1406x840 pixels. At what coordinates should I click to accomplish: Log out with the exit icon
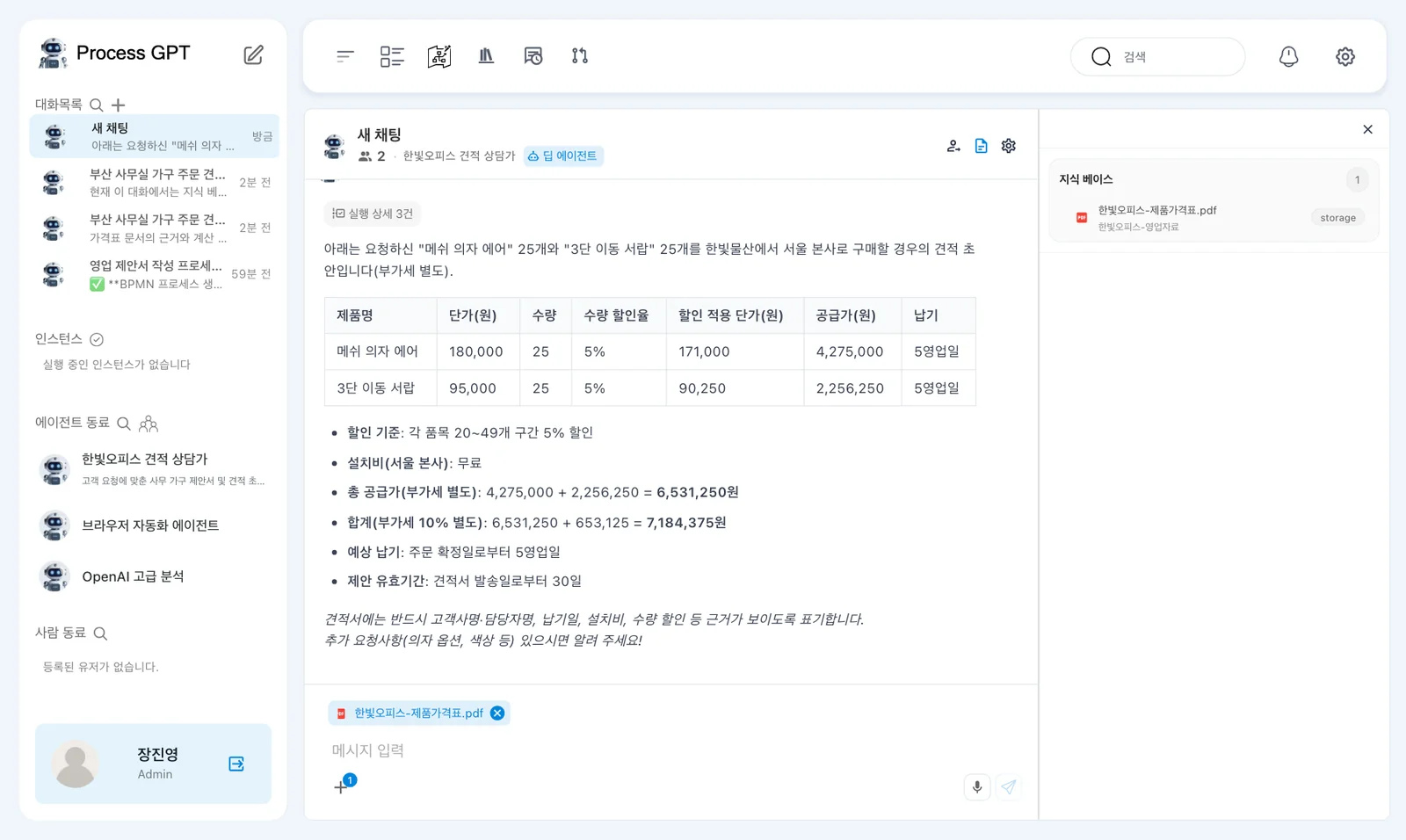click(x=236, y=764)
